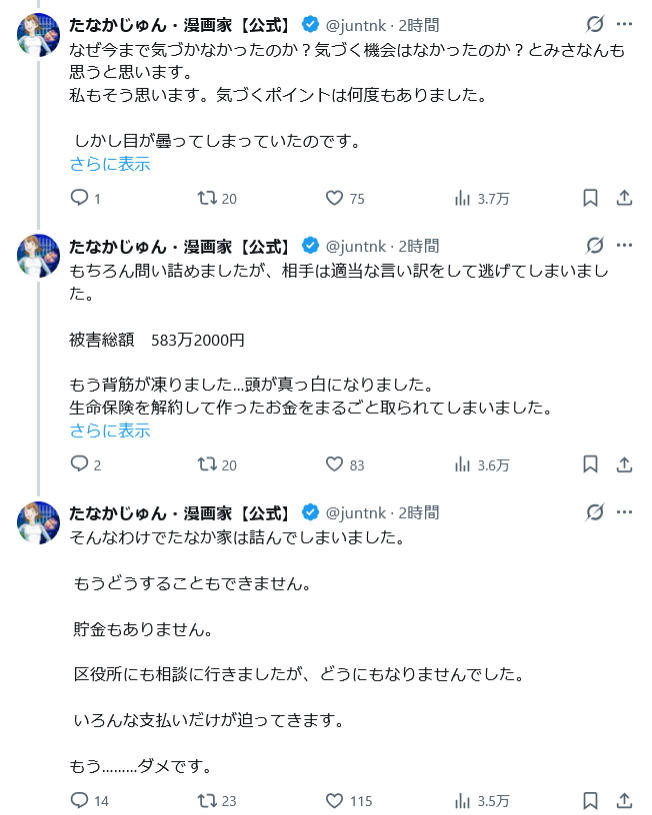
Task: Reply to the tweet with 14 replies
Action: [x=81, y=800]
